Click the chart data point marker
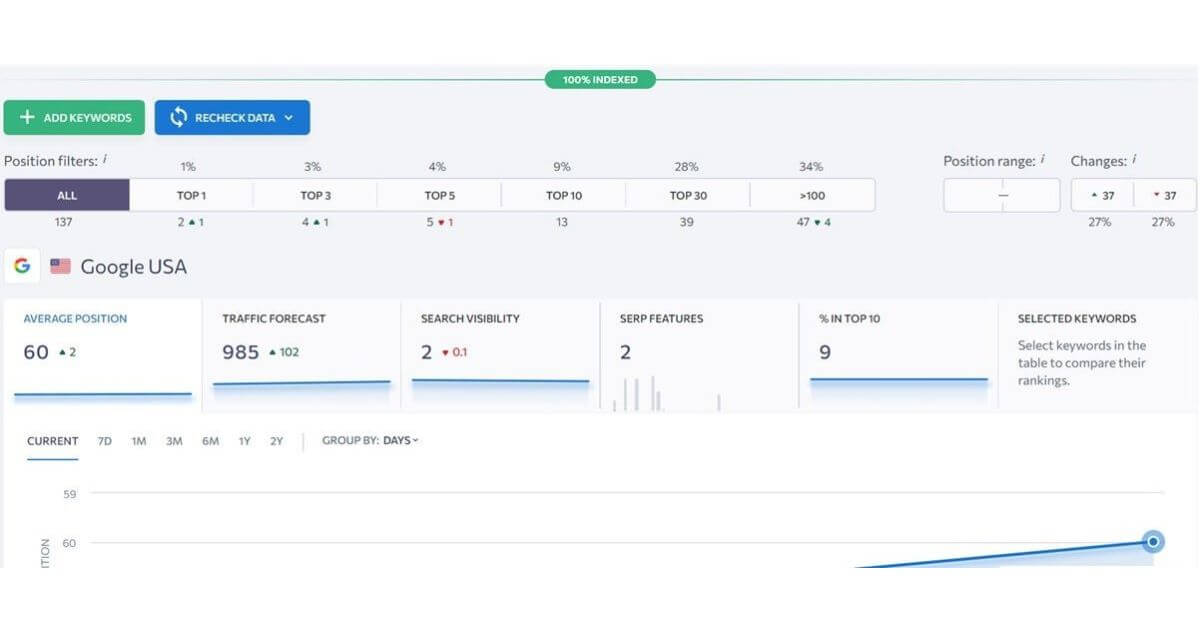The height and width of the screenshot is (630, 1200). pyautogui.click(x=1153, y=541)
